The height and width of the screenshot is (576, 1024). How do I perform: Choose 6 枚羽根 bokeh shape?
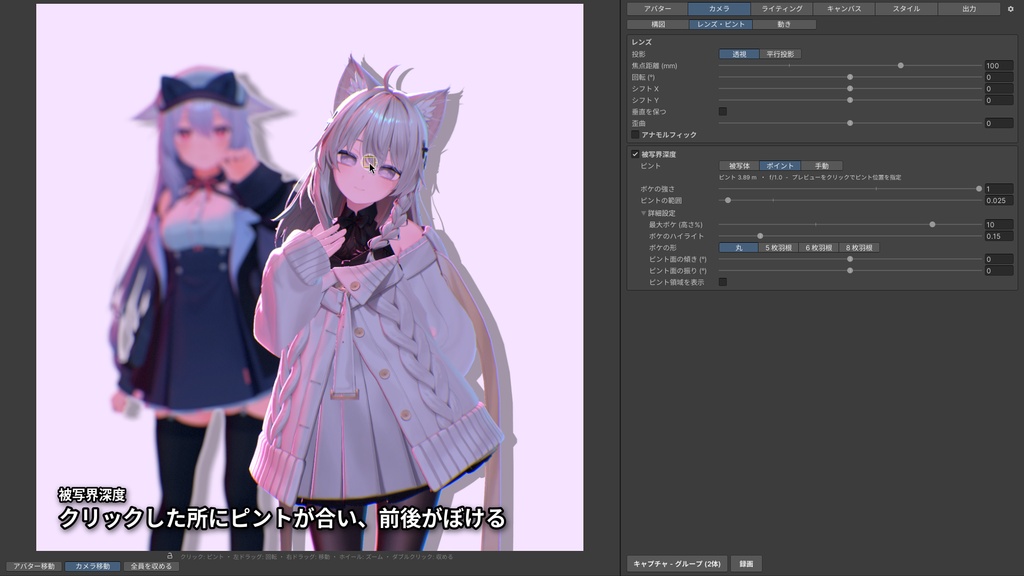818,248
